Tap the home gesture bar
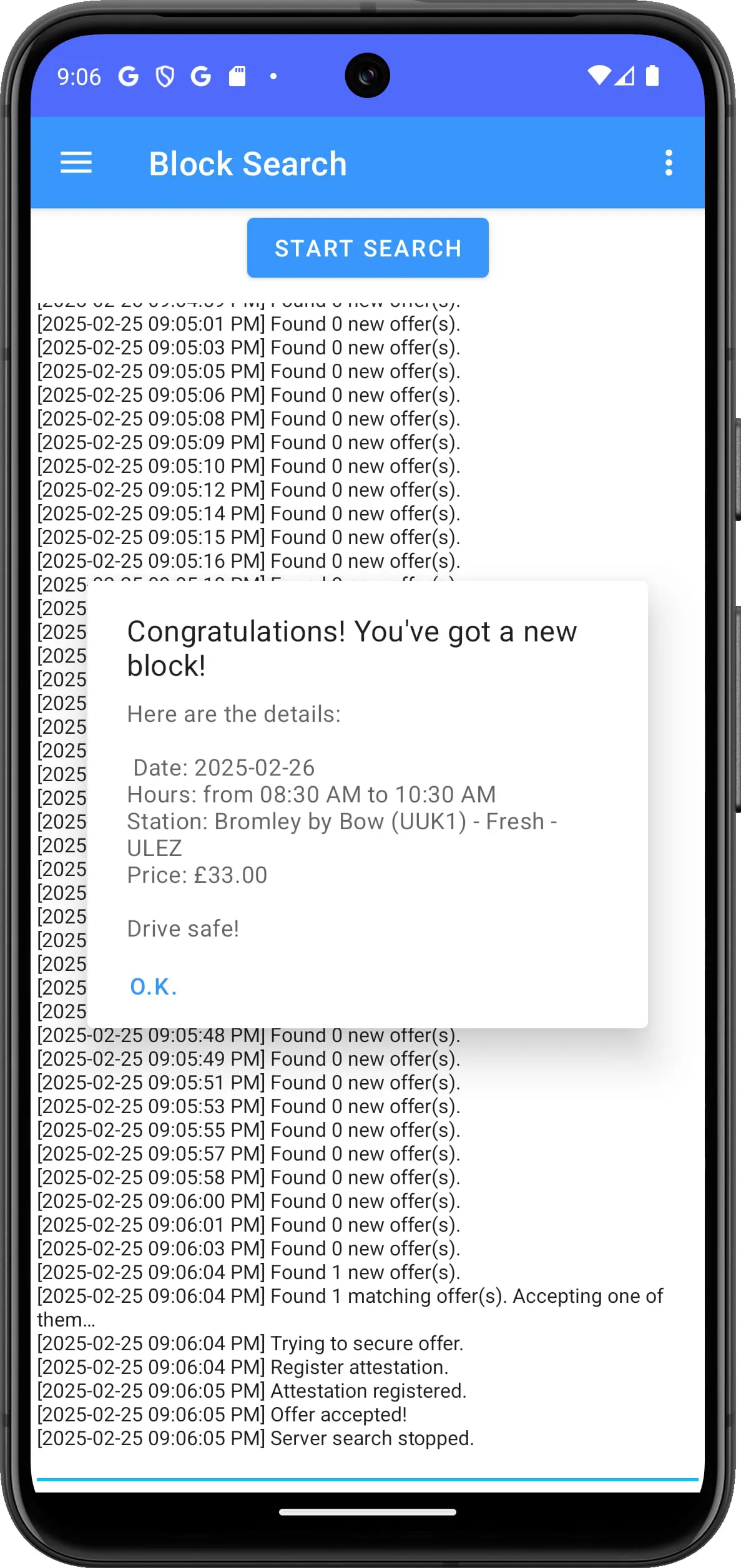 (367, 1512)
